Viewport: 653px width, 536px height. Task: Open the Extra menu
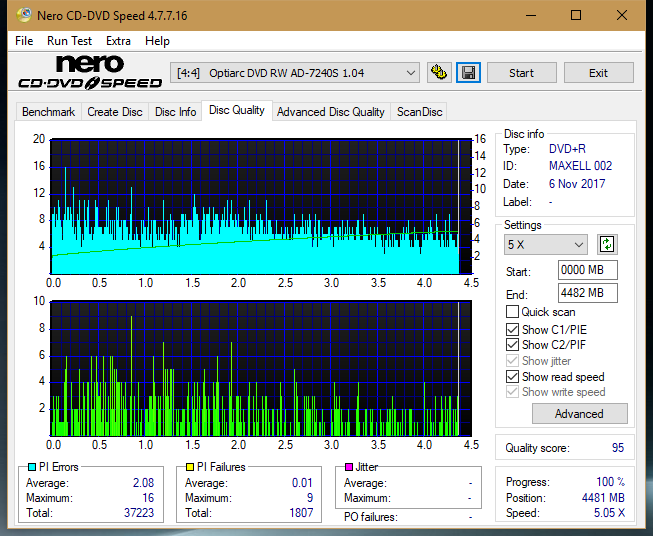[118, 41]
